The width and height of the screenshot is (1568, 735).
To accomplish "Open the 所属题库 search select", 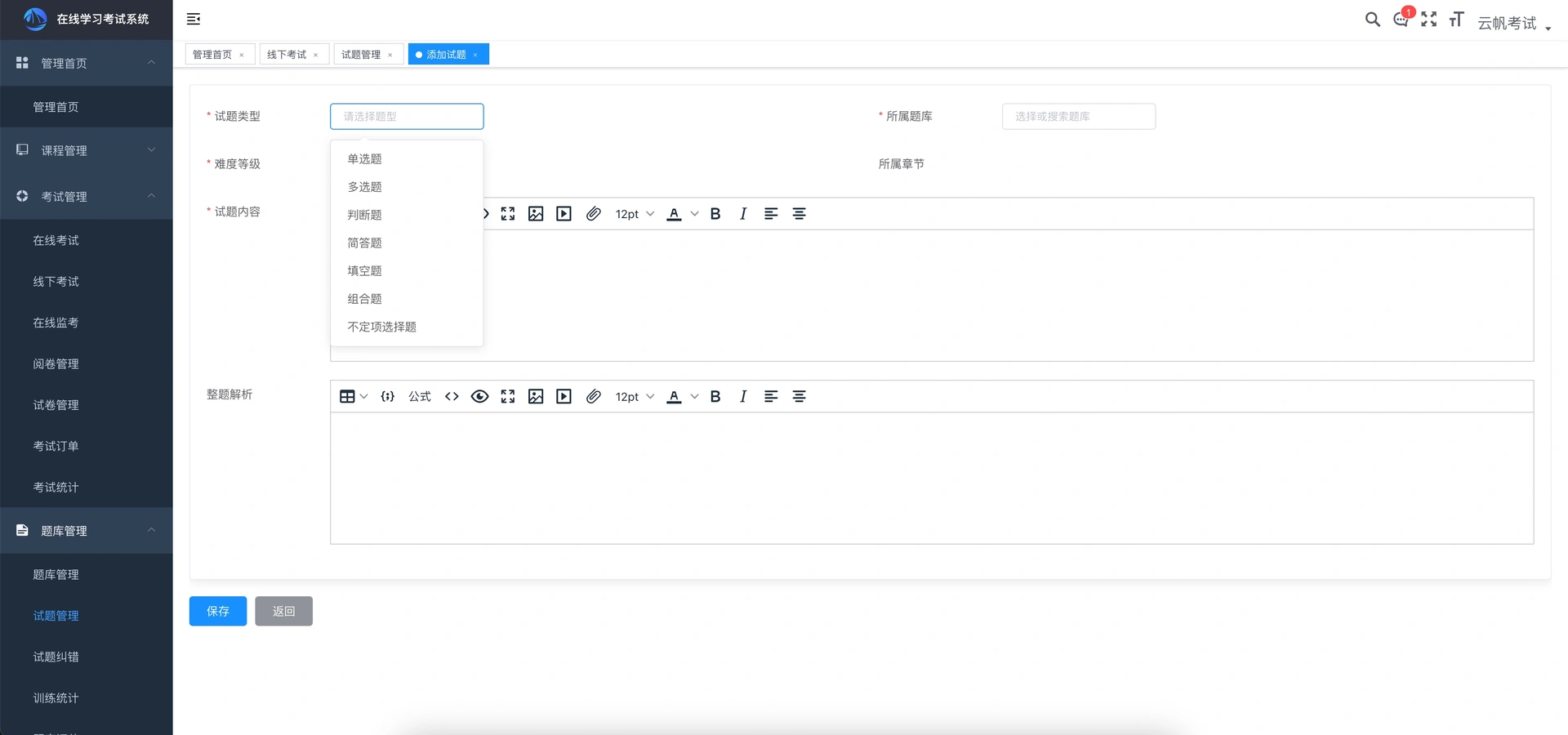I will [1079, 116].
